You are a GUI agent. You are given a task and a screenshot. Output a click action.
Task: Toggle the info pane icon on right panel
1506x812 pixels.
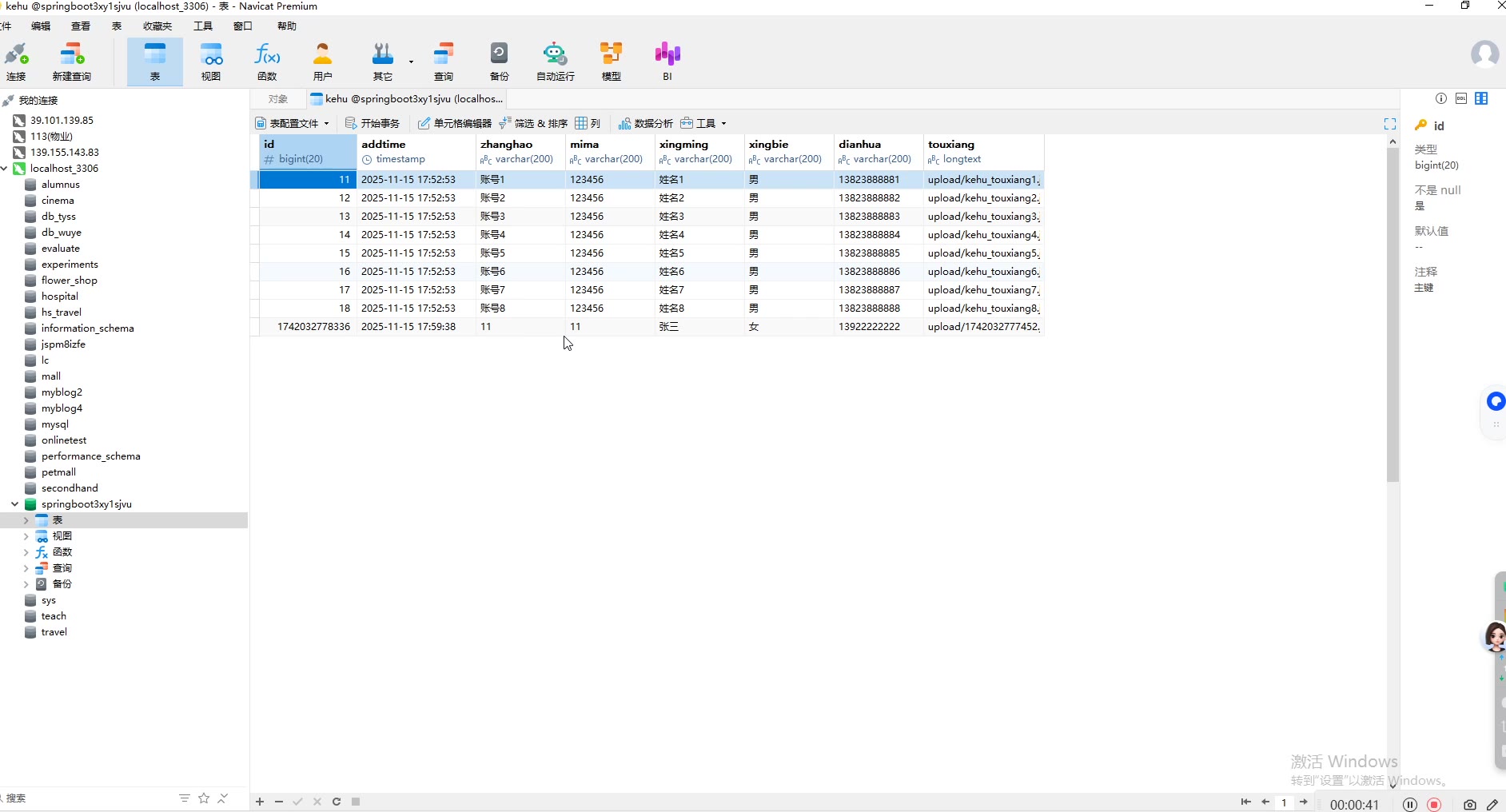click(x=1440, y=98)
